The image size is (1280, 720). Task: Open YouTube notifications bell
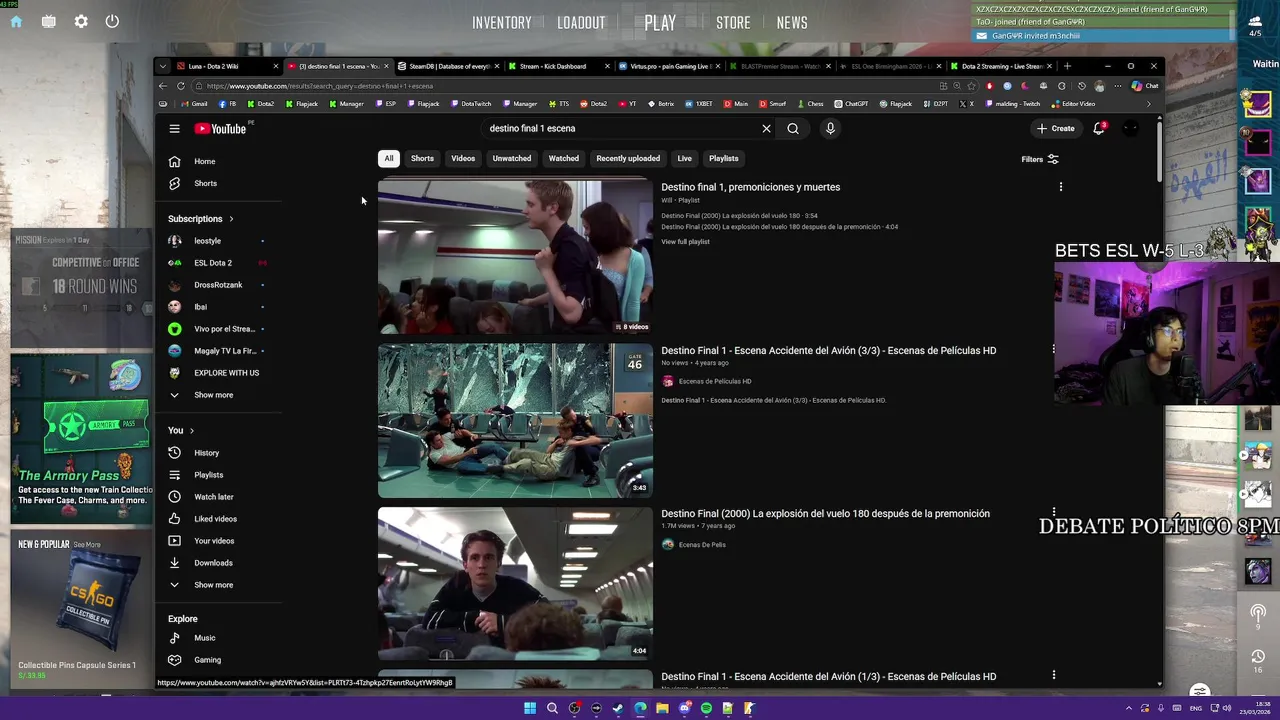[x=1099, y=128]
